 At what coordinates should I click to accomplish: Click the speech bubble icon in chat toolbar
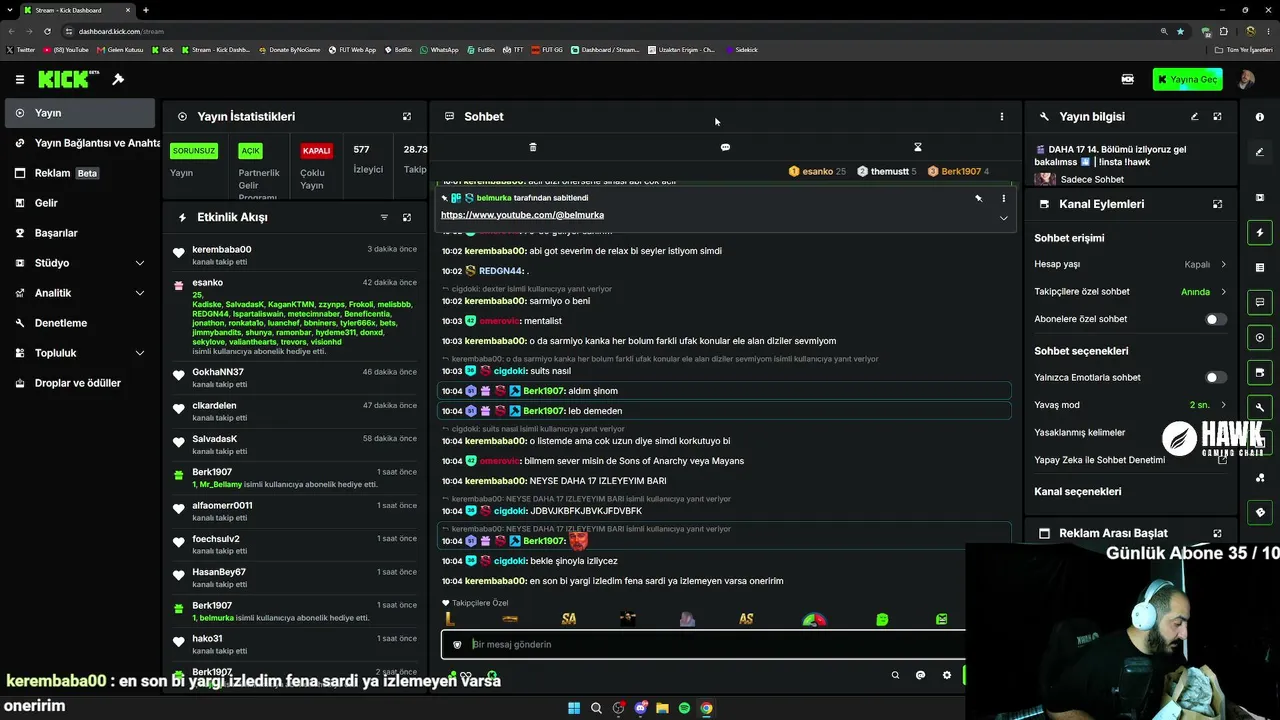[x=725, y=147]
